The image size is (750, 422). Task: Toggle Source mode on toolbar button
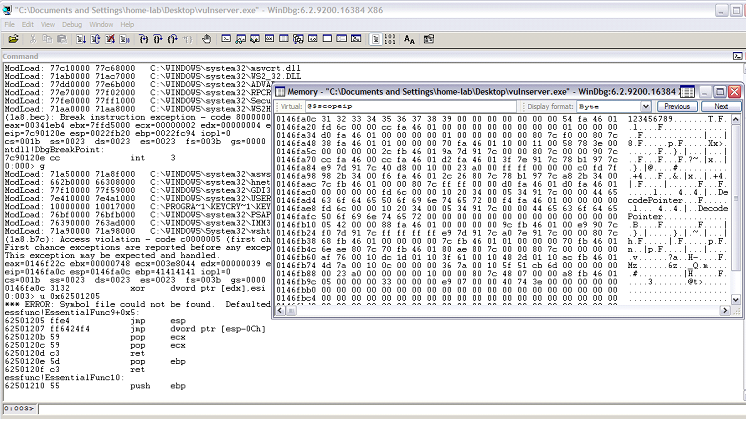pyautogui.click(x=374, y=39)
